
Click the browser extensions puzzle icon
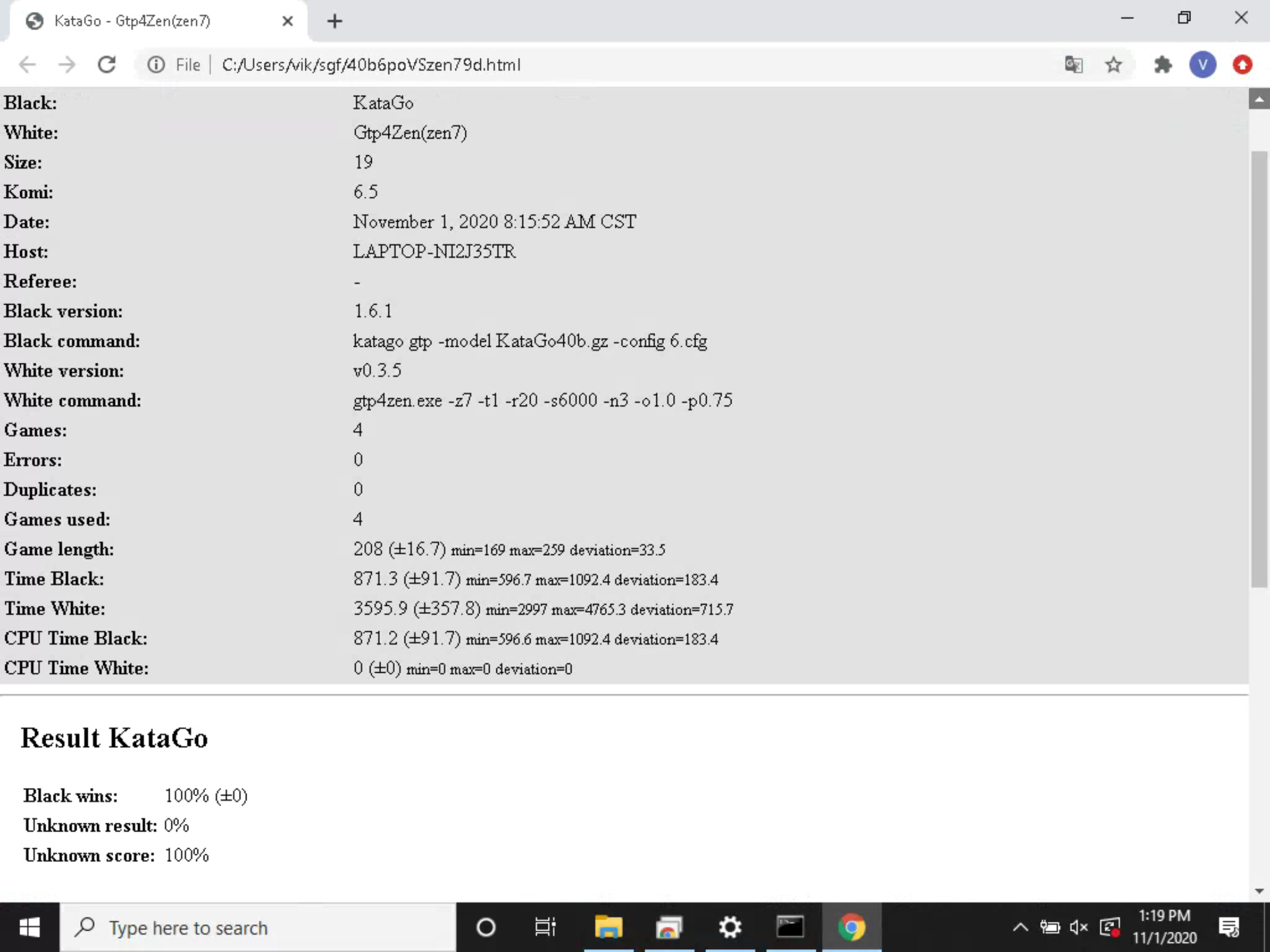click(x=1162, y=65)
